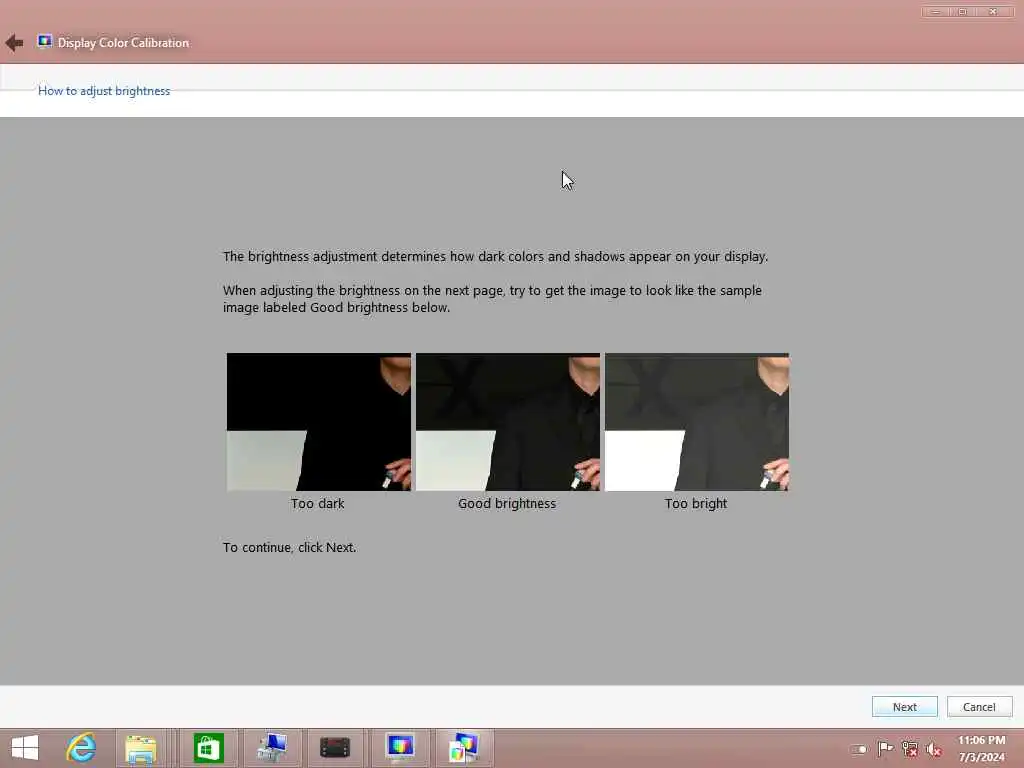This screenshot has height=768, width=1024.
Task: Select the Too dark sample image
Action: tap(319, 422)
